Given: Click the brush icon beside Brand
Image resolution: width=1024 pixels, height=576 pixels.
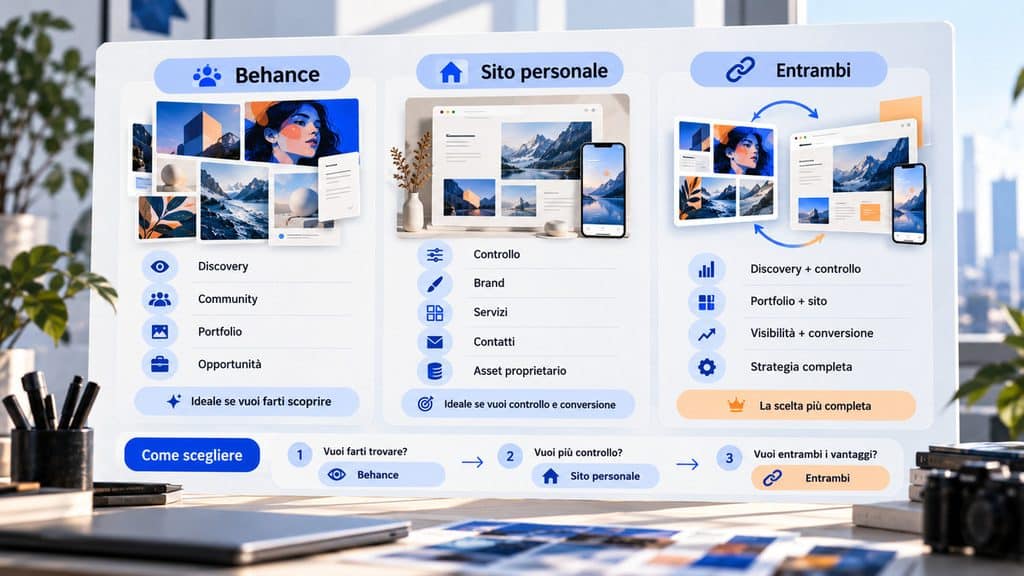Looking at the screenshot, I should pos(435,283).
